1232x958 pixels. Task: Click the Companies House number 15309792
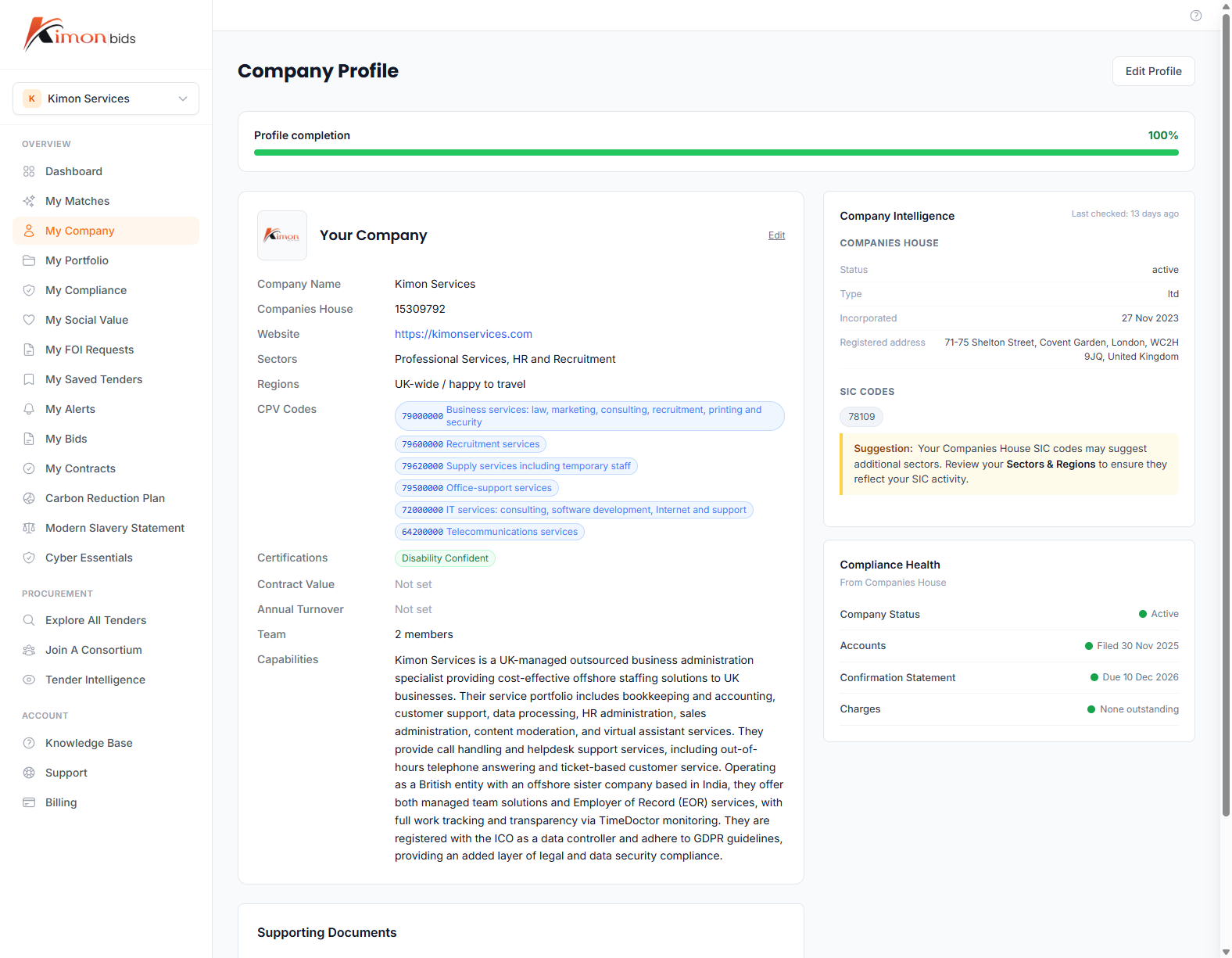tap(420, 309)
